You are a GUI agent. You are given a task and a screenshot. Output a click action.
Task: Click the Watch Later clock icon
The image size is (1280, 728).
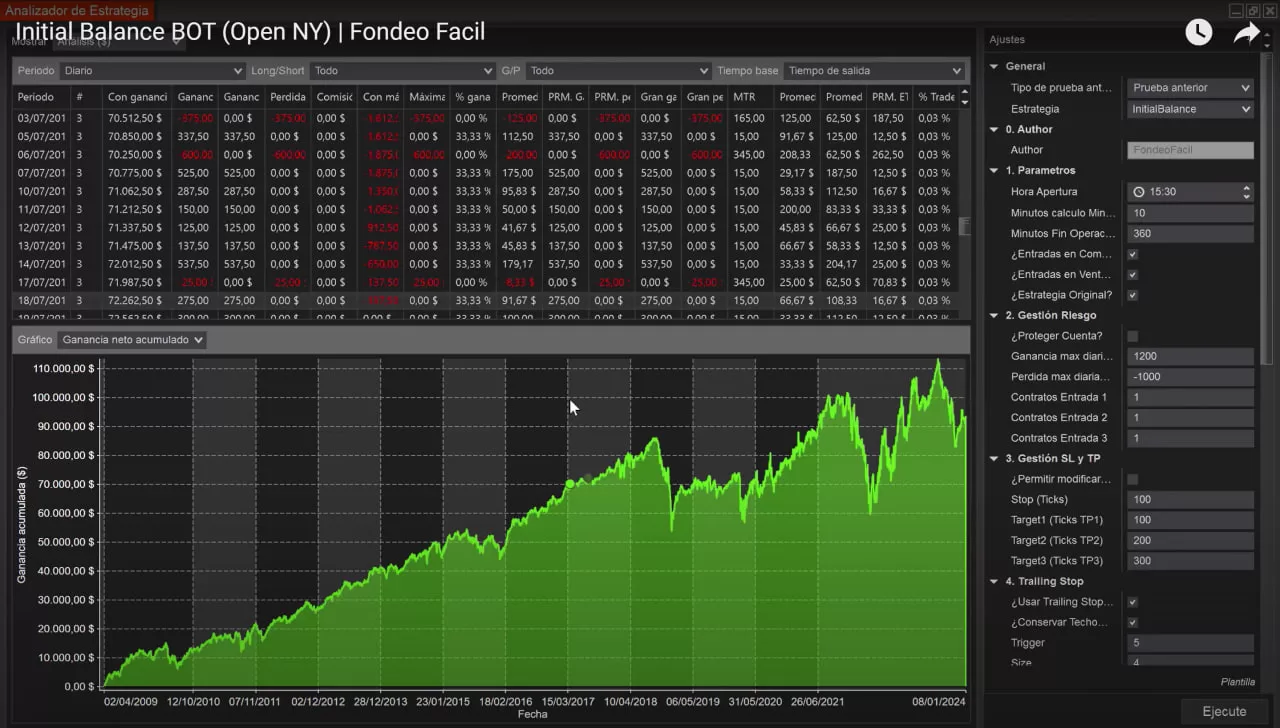click(x=1198, y=32)
